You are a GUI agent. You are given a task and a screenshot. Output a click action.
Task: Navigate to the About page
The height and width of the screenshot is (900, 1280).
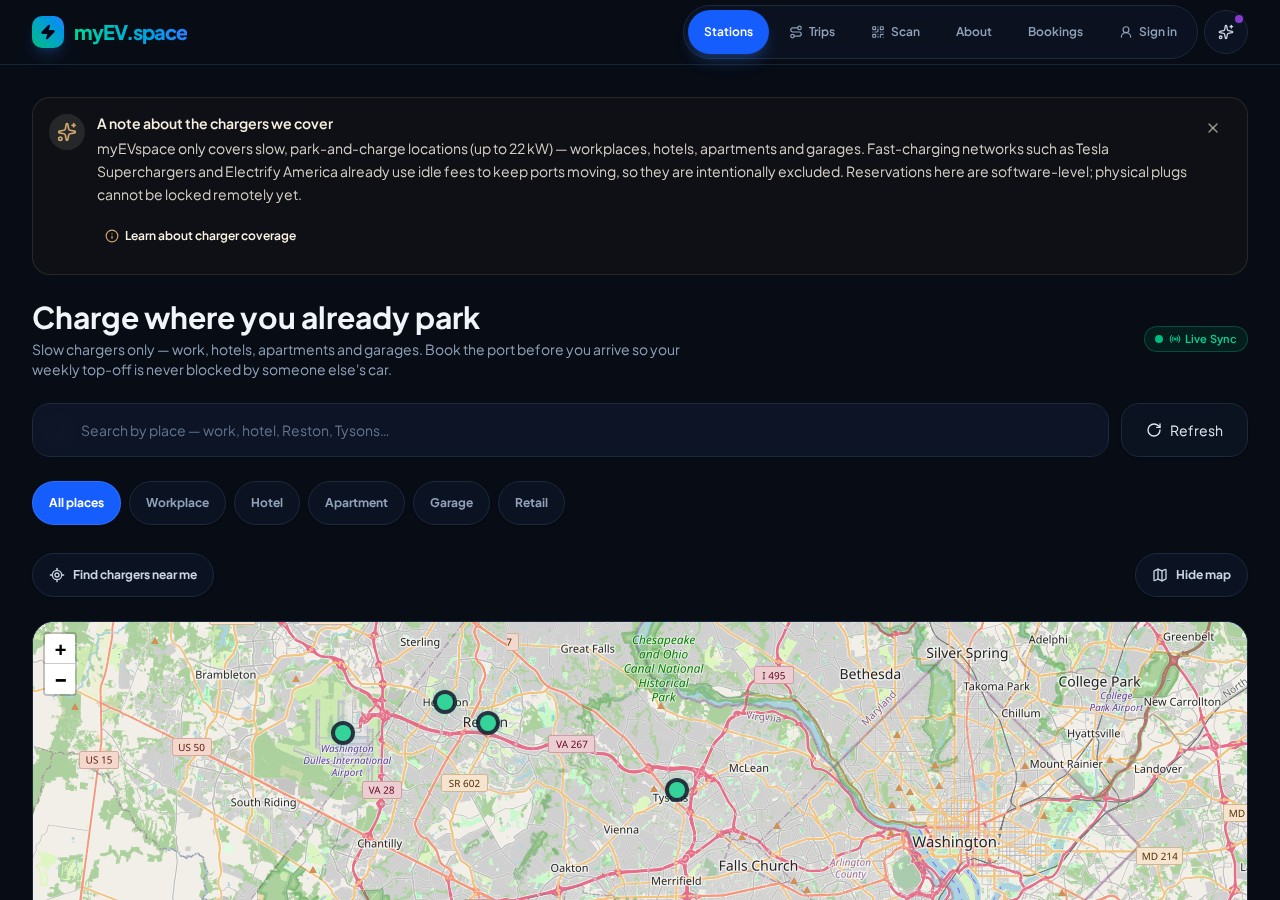click(x=974, y=32)
